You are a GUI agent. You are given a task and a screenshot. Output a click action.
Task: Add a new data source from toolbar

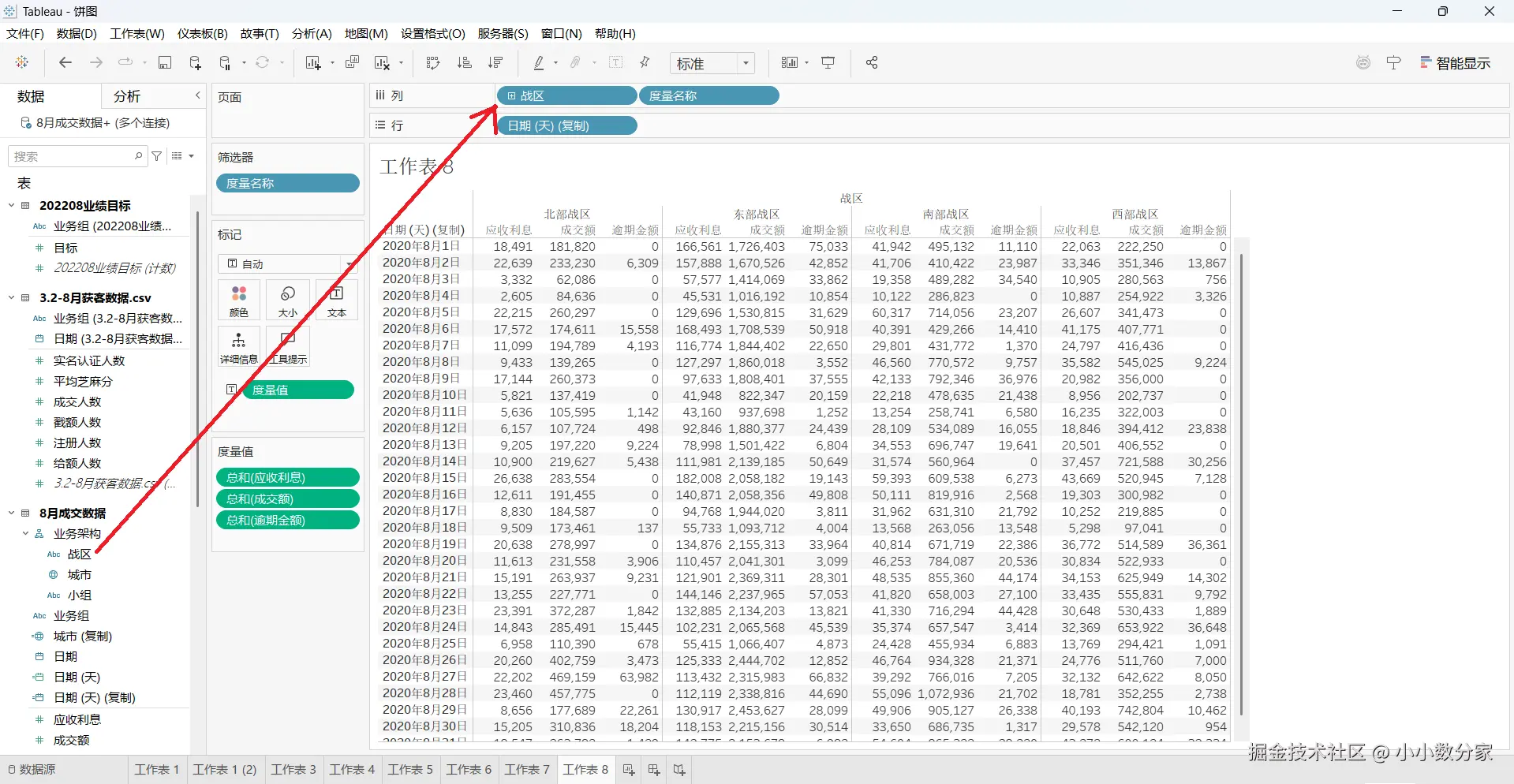click(195, 62)
